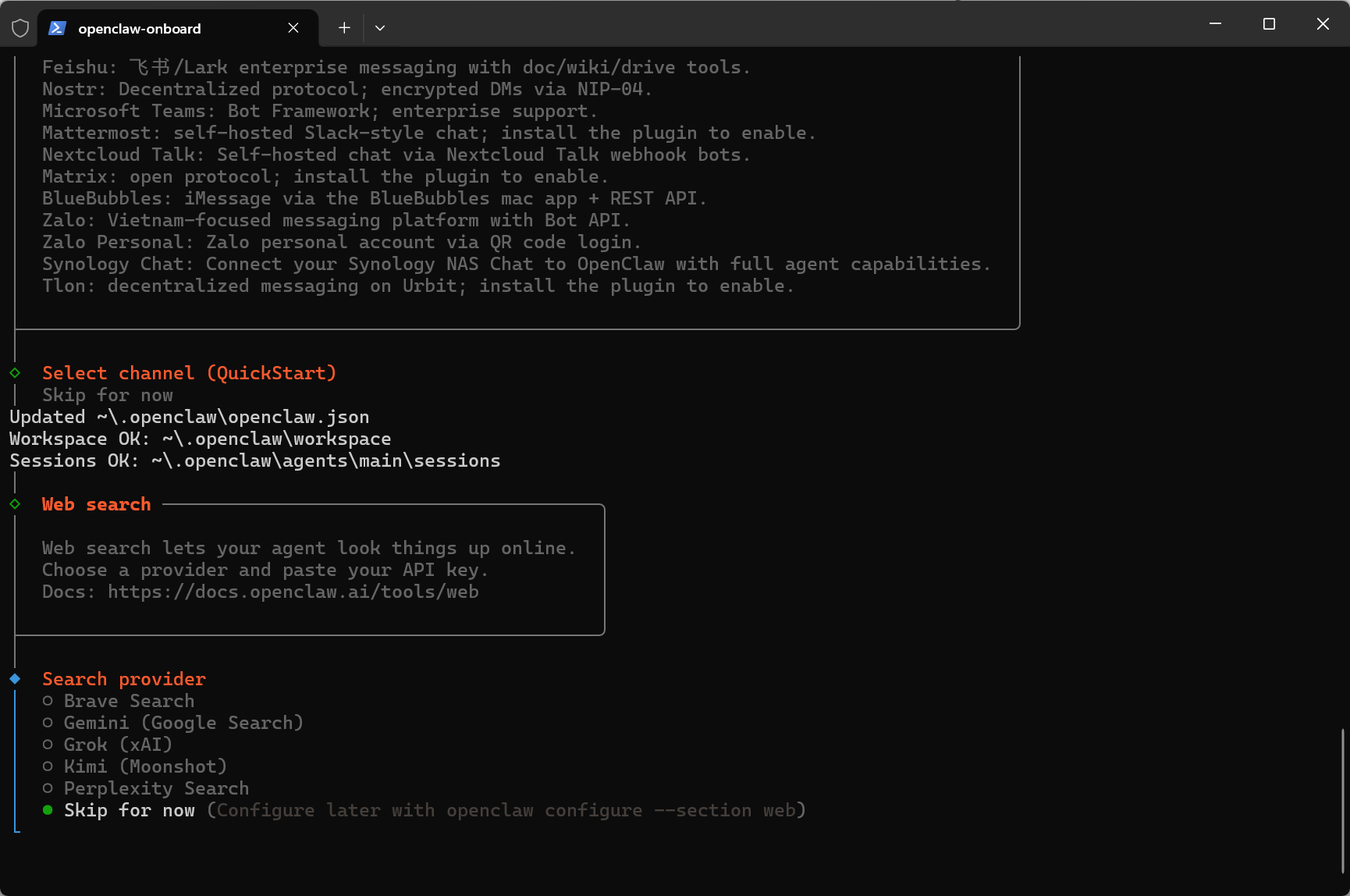Maximize the terminal window
This screenshot has height=896, width=1350.
coord(1269,24)
